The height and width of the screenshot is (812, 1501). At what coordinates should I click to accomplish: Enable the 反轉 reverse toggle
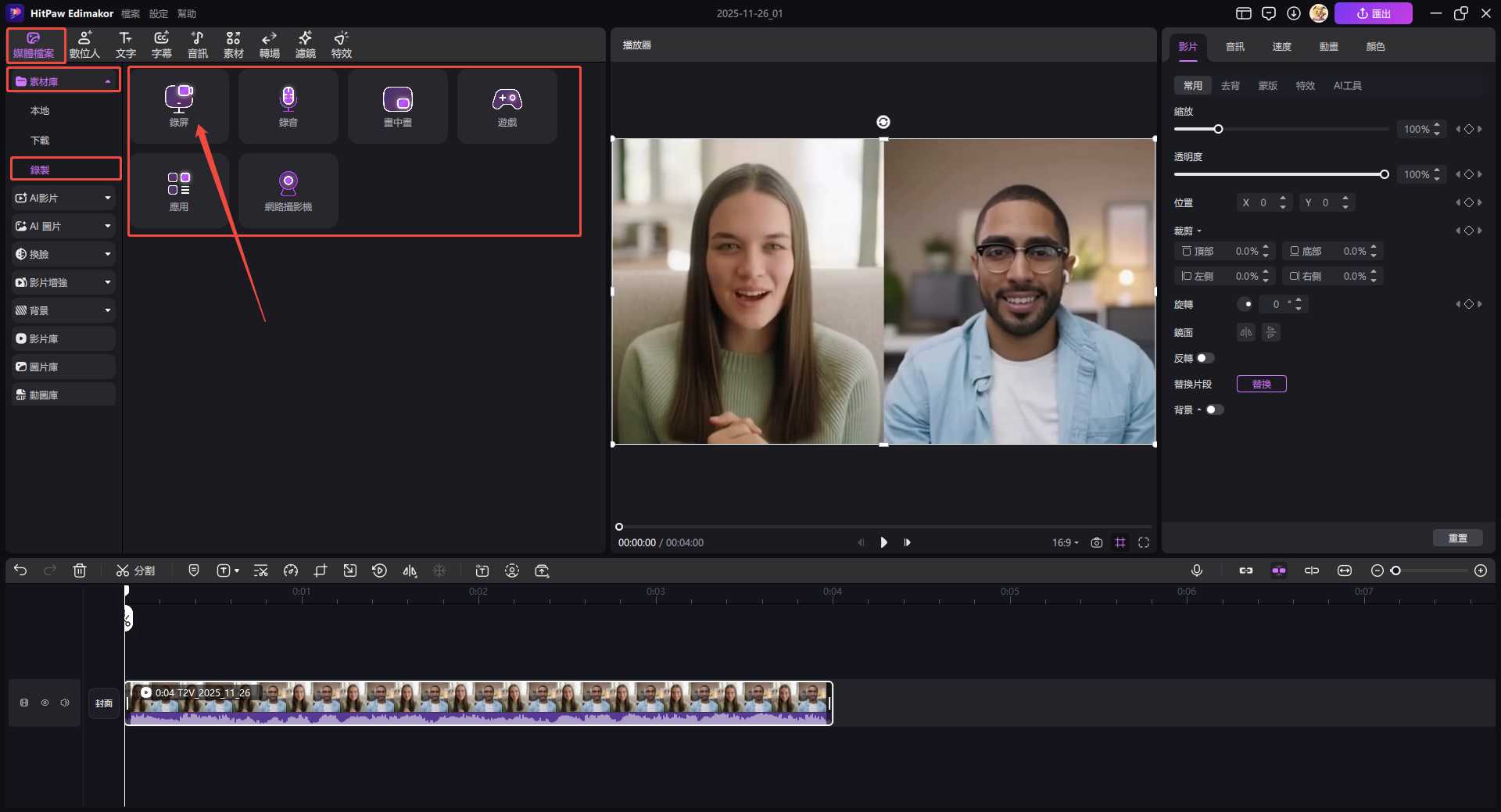click(1206, 358)
